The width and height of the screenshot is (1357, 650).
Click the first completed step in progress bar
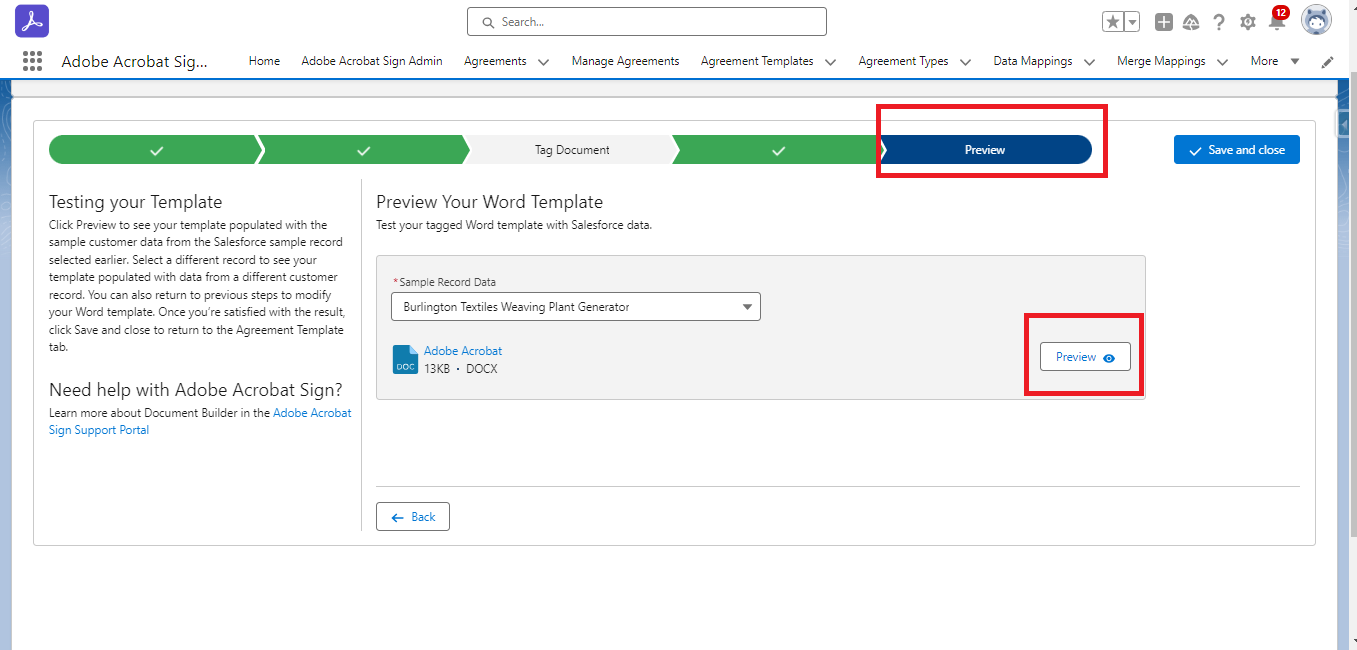pyautogui.click(x=156, y=150)
